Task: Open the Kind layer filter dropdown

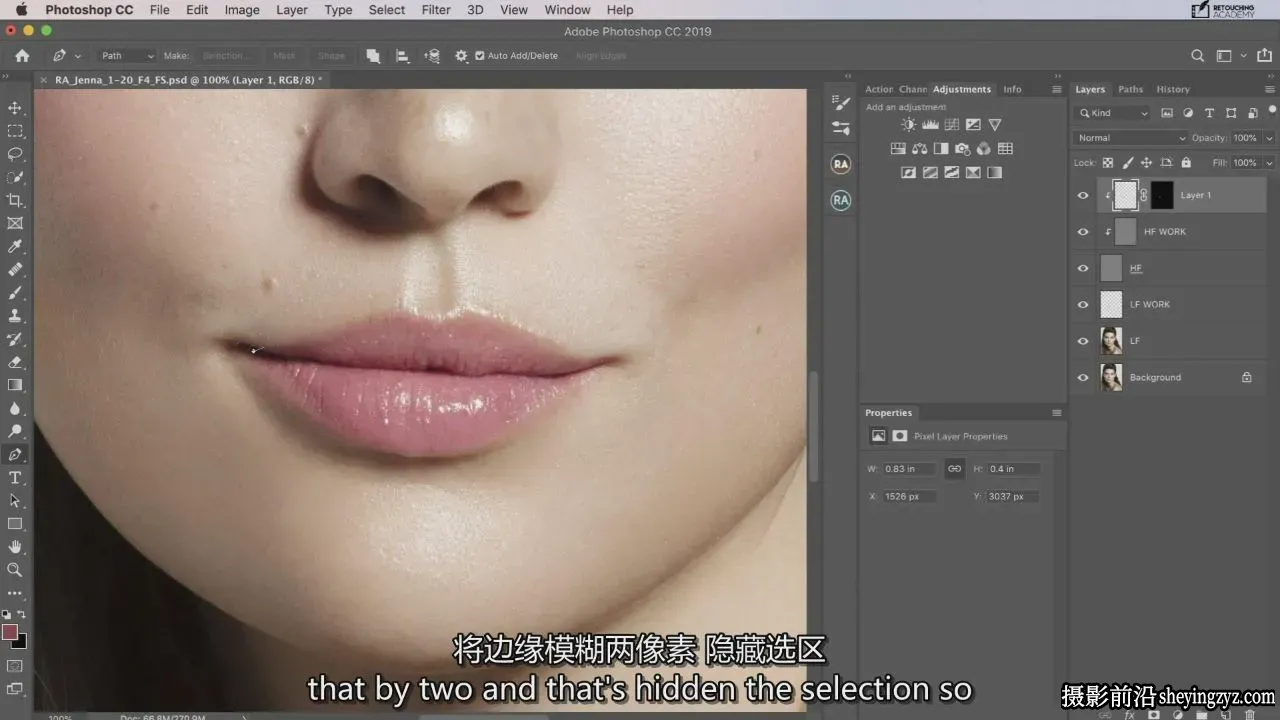Action: (x=1113, y=113)
